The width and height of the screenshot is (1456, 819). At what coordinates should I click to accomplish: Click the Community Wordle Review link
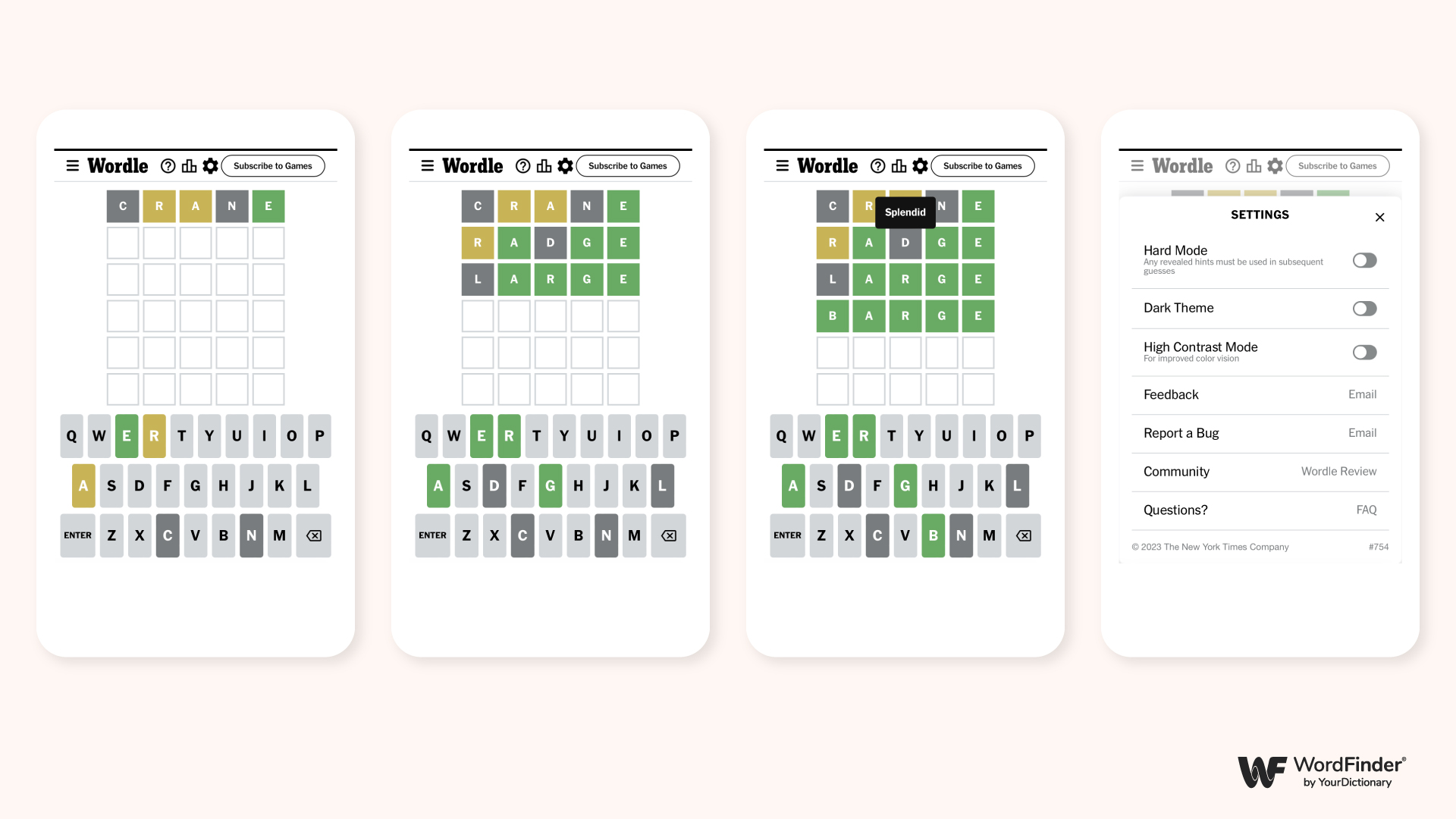pos(1339,471)
